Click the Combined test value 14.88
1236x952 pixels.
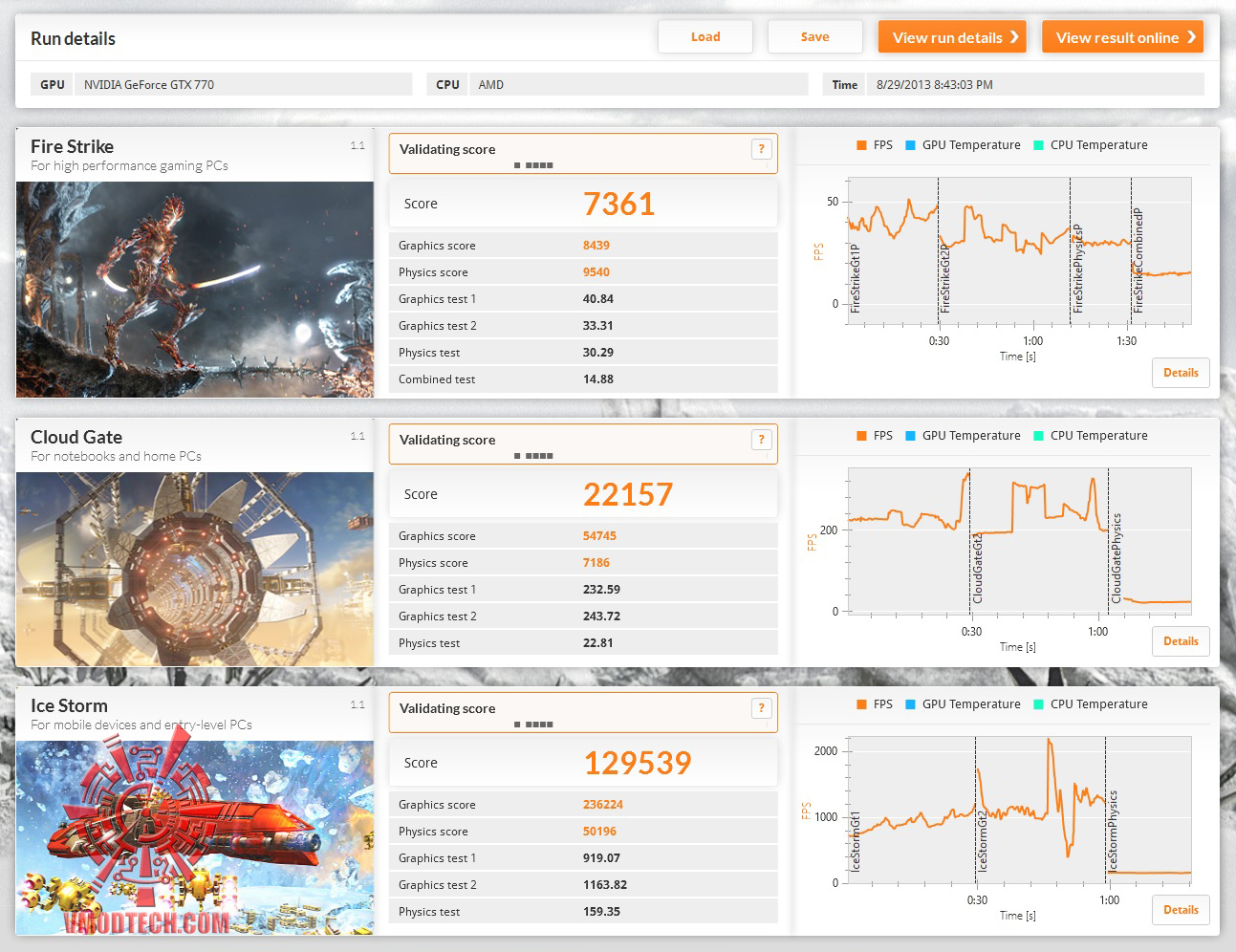598,379
